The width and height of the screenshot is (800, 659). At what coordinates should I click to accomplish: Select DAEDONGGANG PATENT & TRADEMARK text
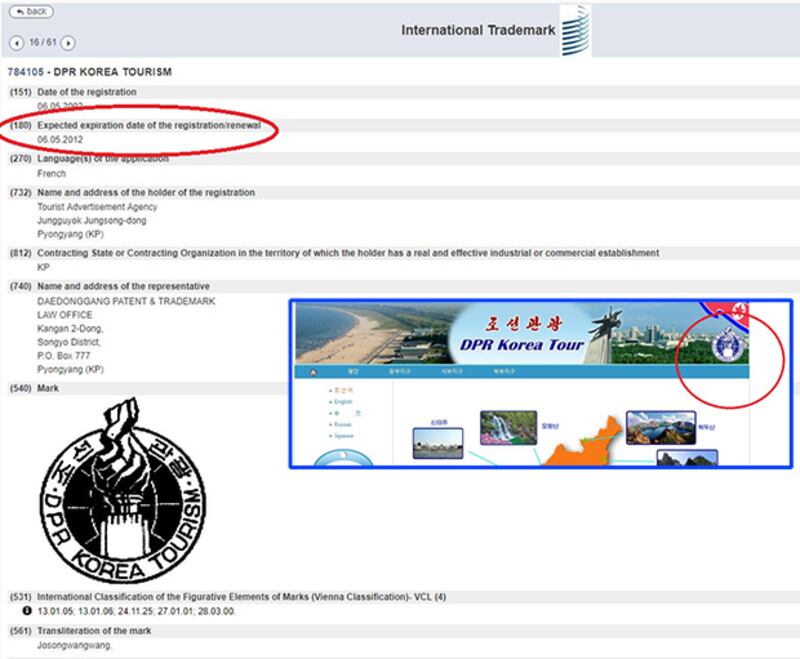click(126, 301)
